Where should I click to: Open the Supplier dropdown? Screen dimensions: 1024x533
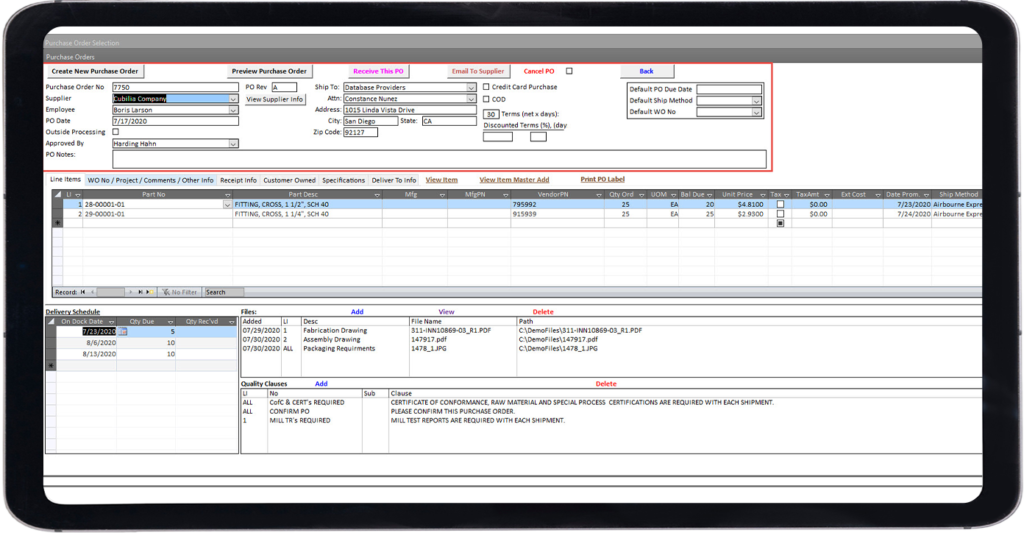233,99
